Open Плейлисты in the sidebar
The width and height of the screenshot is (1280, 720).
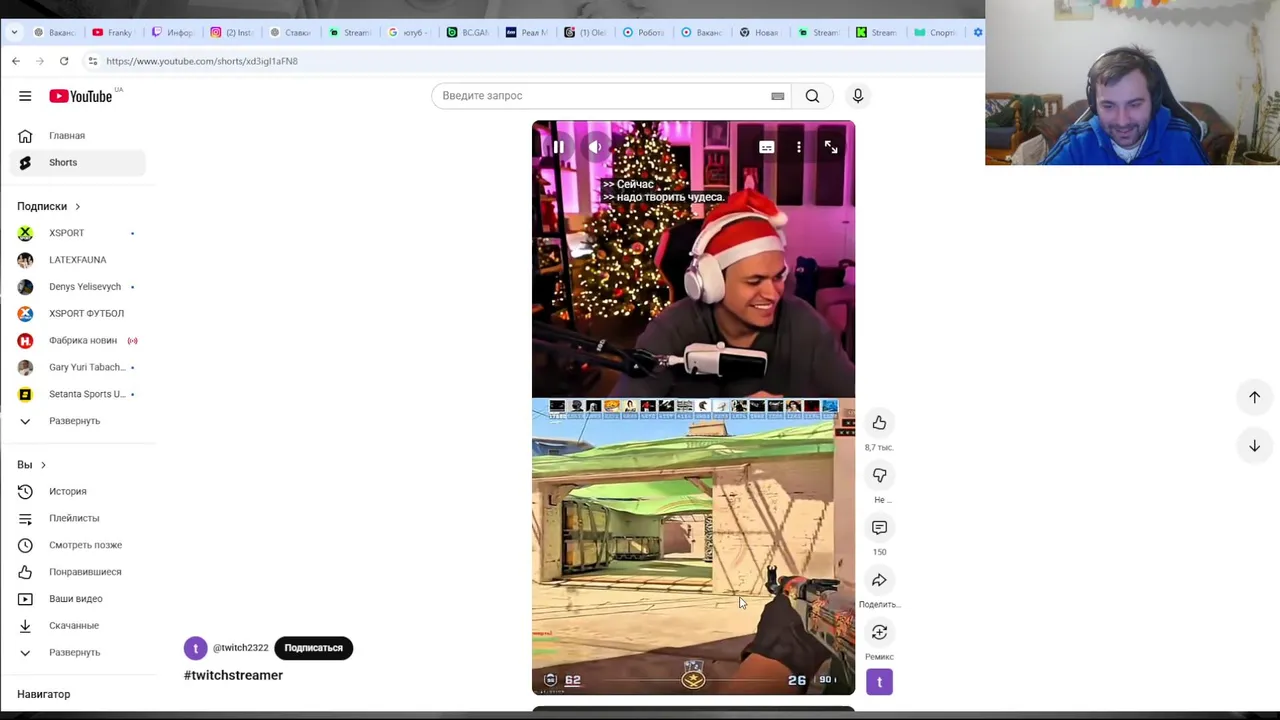[78, 518]
